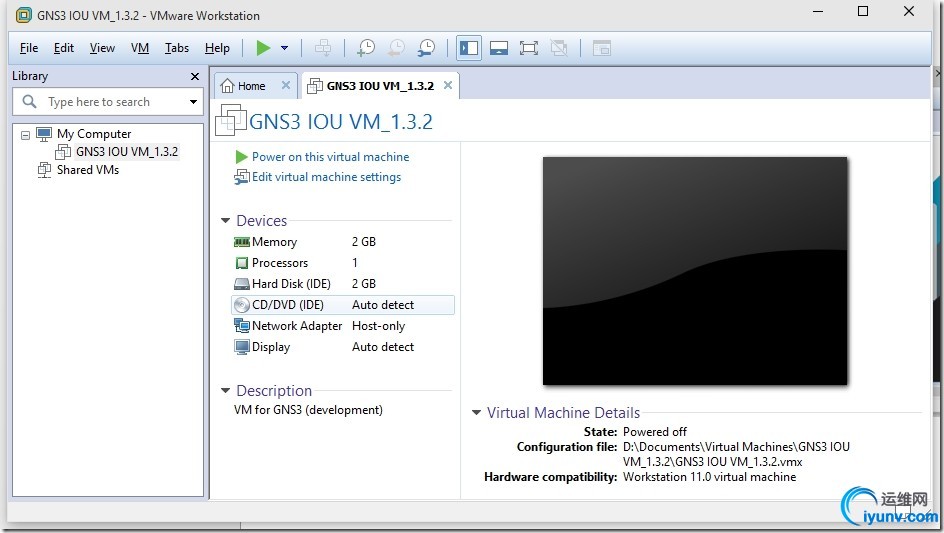Select Shared VMs in the library tree
944x533 pixels.
coord(87,170)
